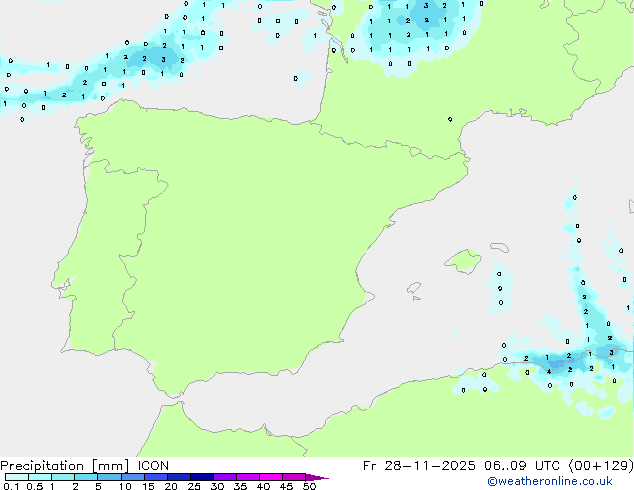
Task: Click the 20–25 mm legend color swatch
Action: (x=178, y=477)
